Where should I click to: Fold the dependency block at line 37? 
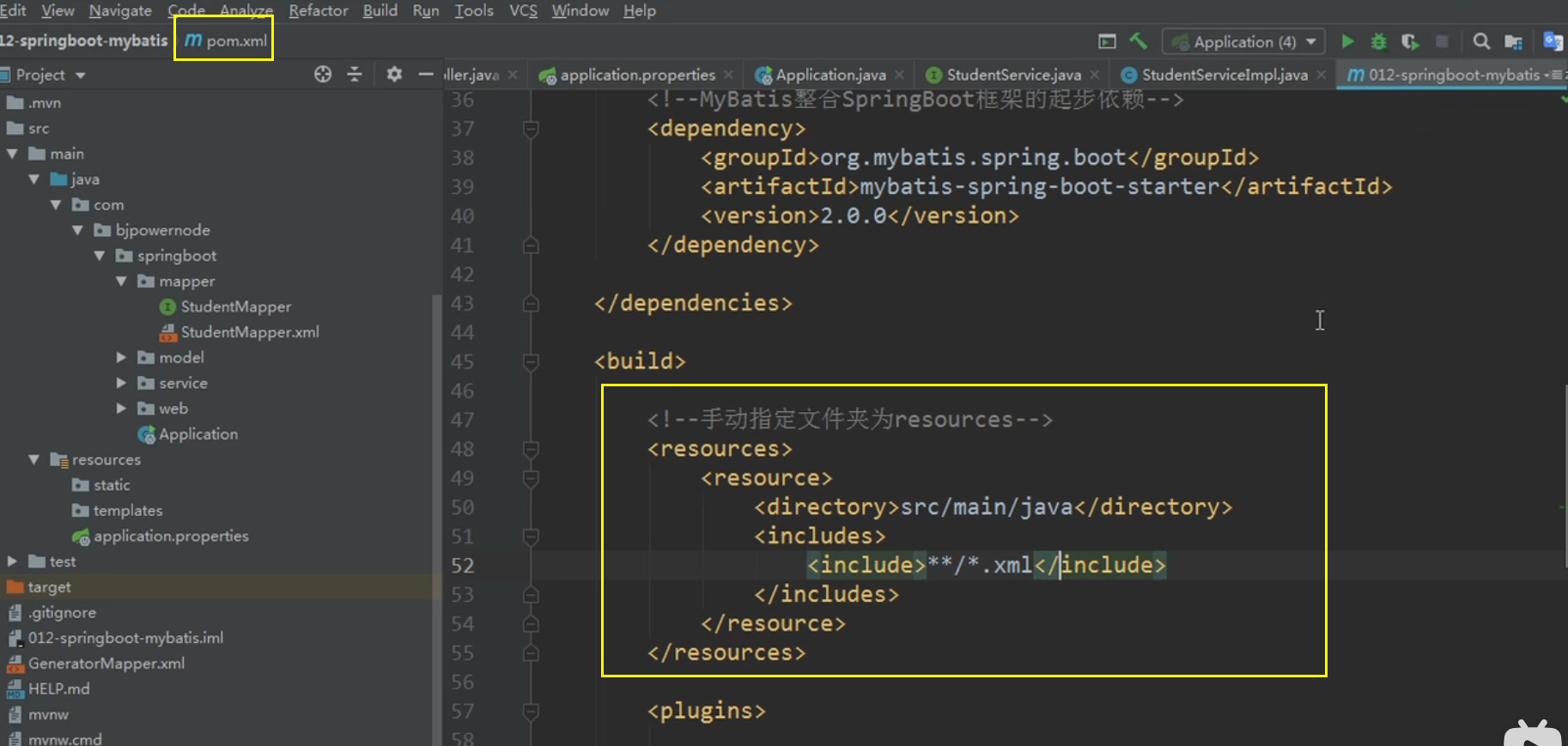[x=531, y=129]
